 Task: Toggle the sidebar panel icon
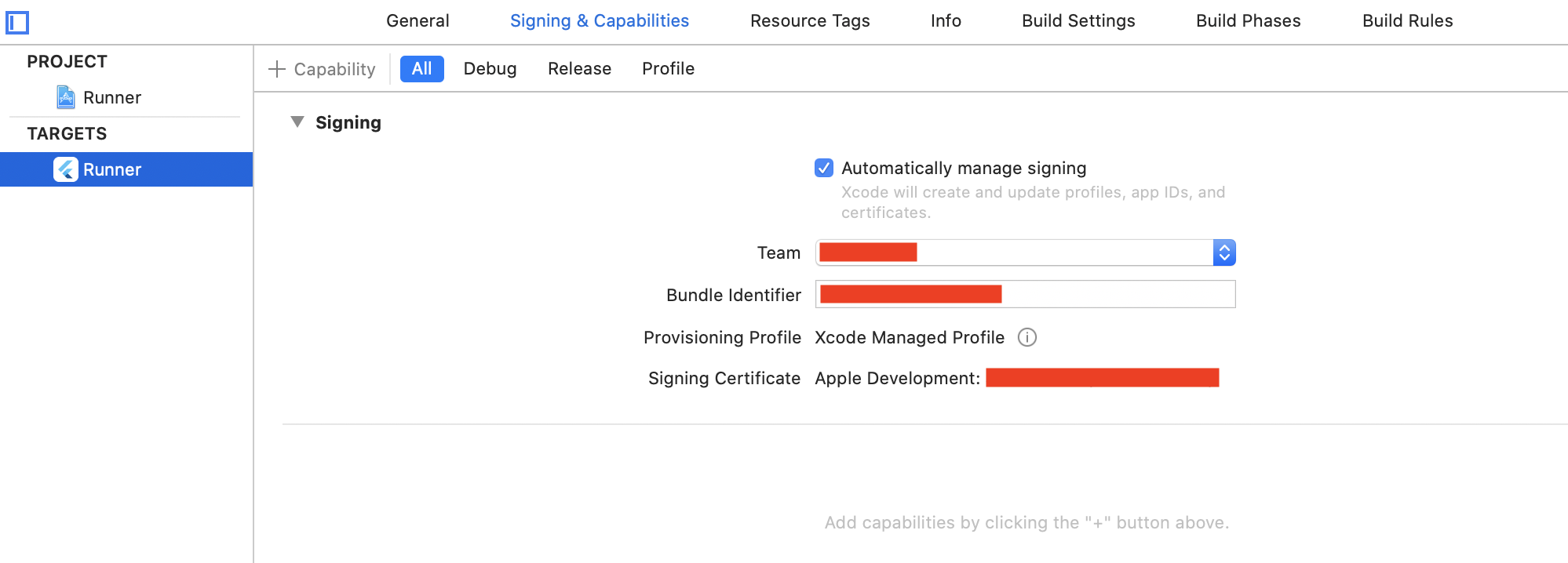click(x=17, y=23)
